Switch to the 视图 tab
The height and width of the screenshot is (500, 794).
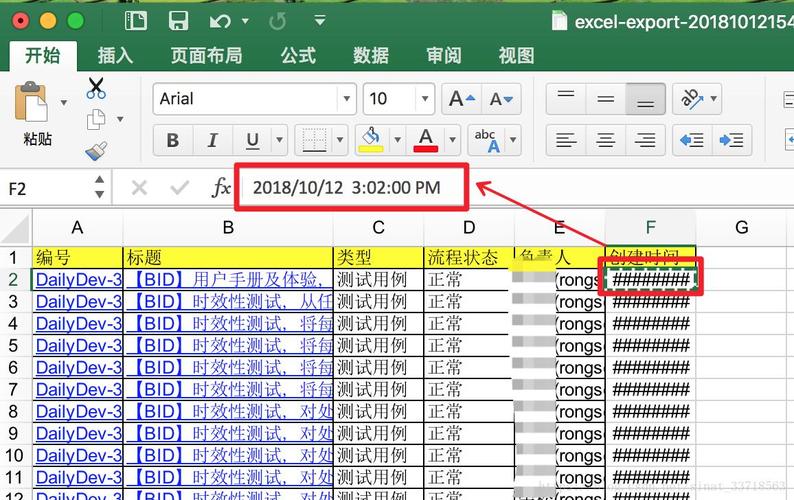(x=516, y=56)
